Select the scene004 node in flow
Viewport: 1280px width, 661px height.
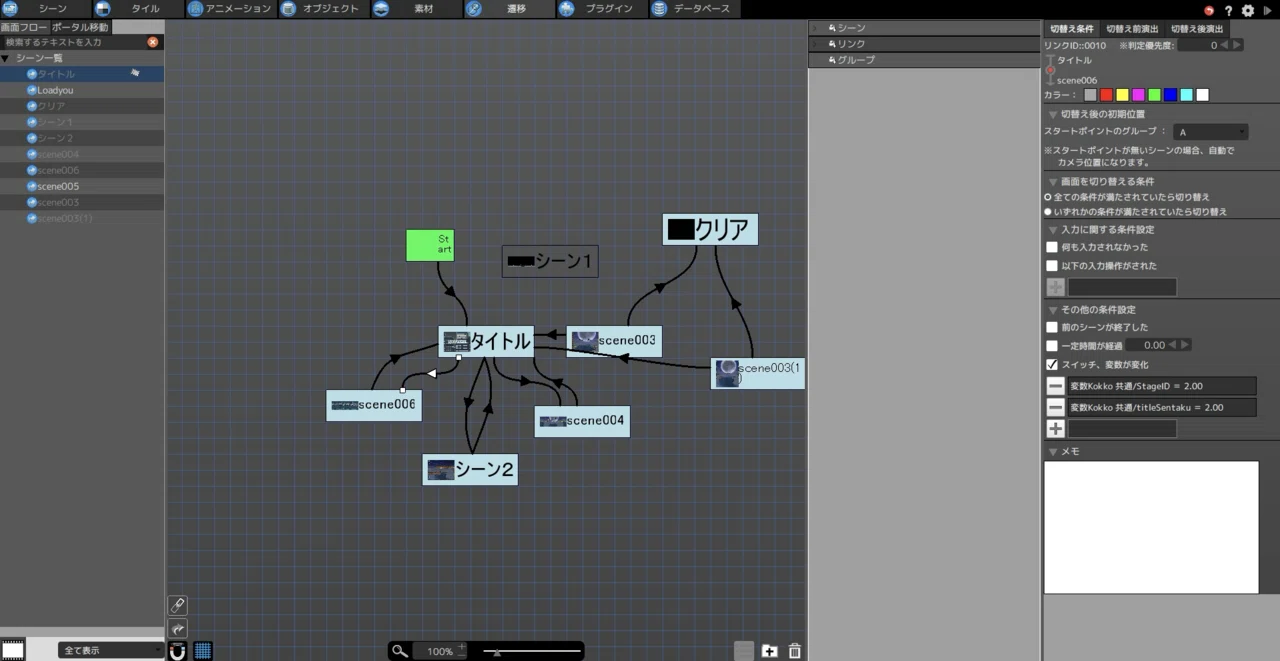pyautogui.click(x=582, y=421)
